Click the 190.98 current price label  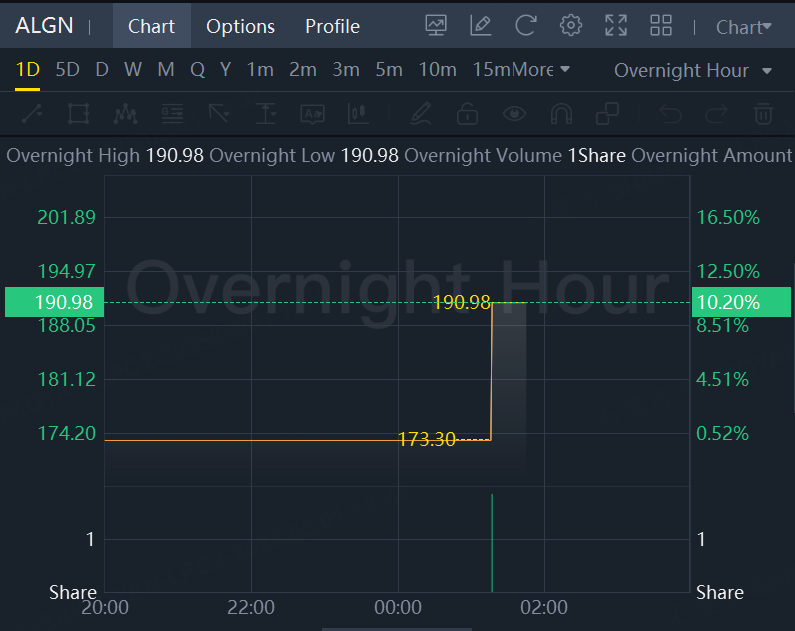tap(54, 302)
